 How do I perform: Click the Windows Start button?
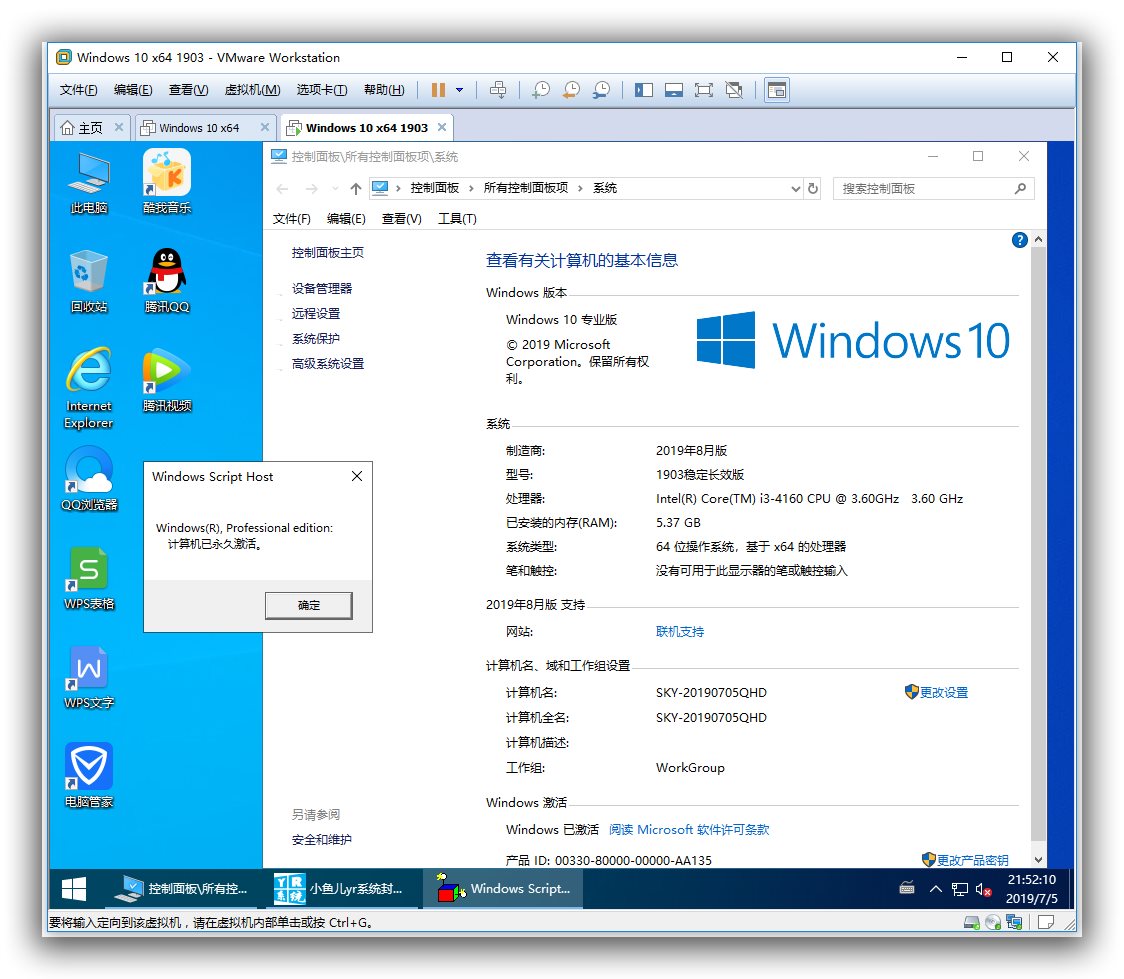pos(74,889)
